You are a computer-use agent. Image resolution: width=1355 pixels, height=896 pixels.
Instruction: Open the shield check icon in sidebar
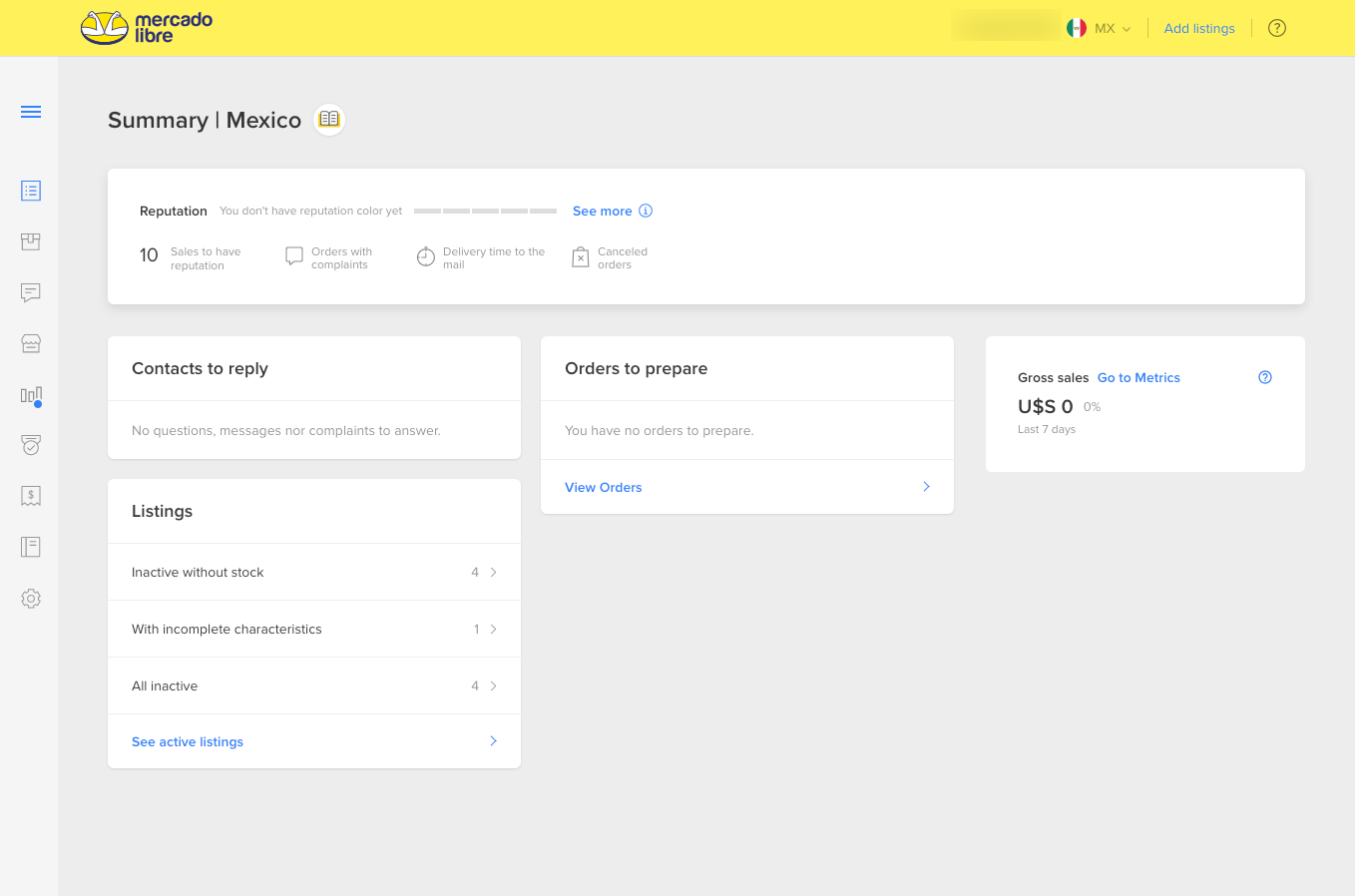click(31, 445)
